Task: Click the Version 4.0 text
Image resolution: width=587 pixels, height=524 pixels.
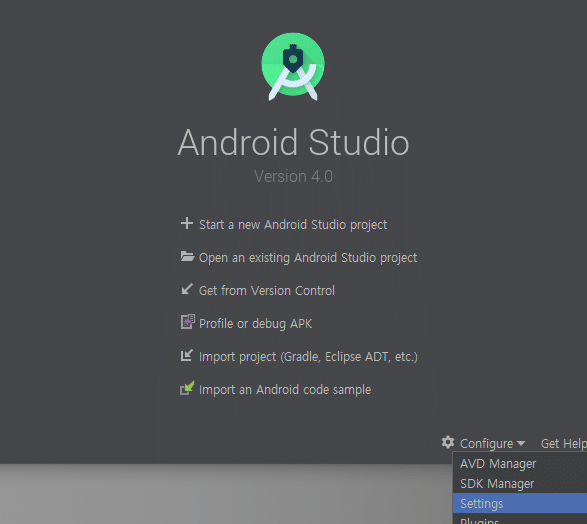Action: click(x=293, y=177)
